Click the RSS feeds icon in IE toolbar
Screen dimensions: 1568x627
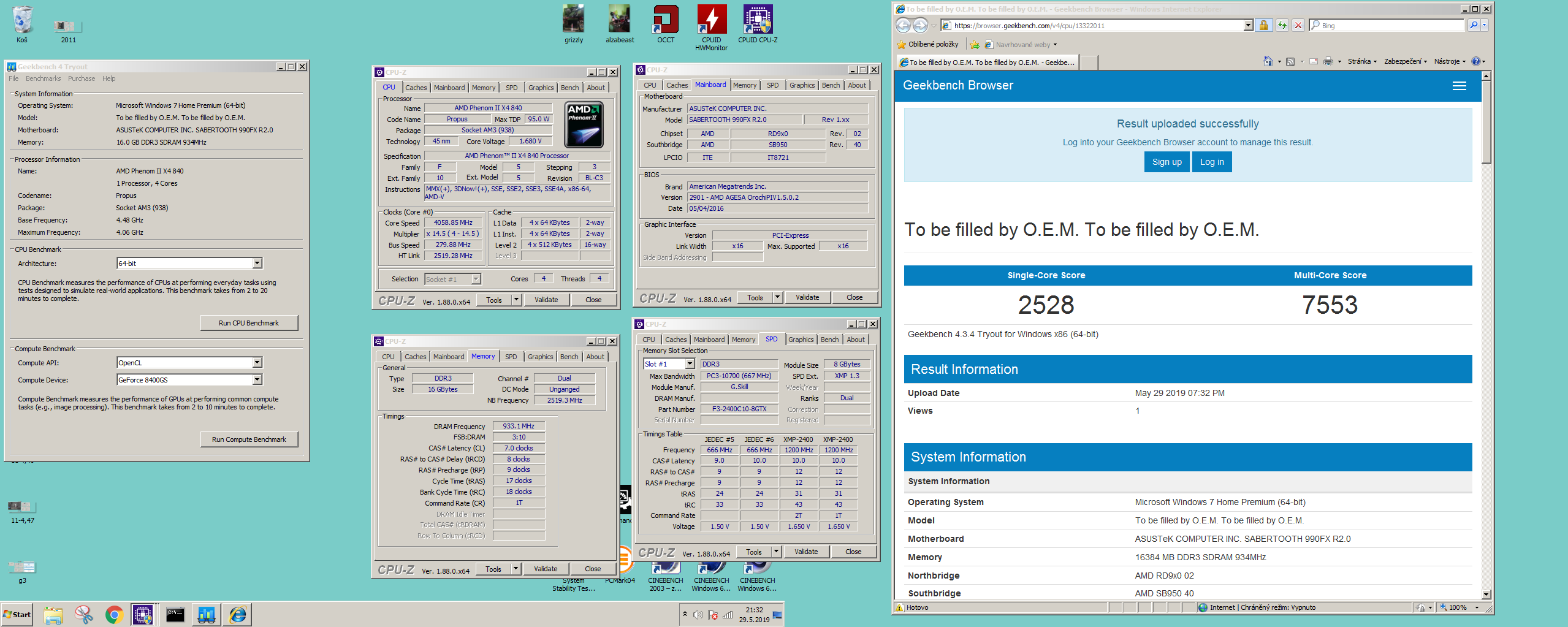pyautogui.click(x=1290, y=61)
